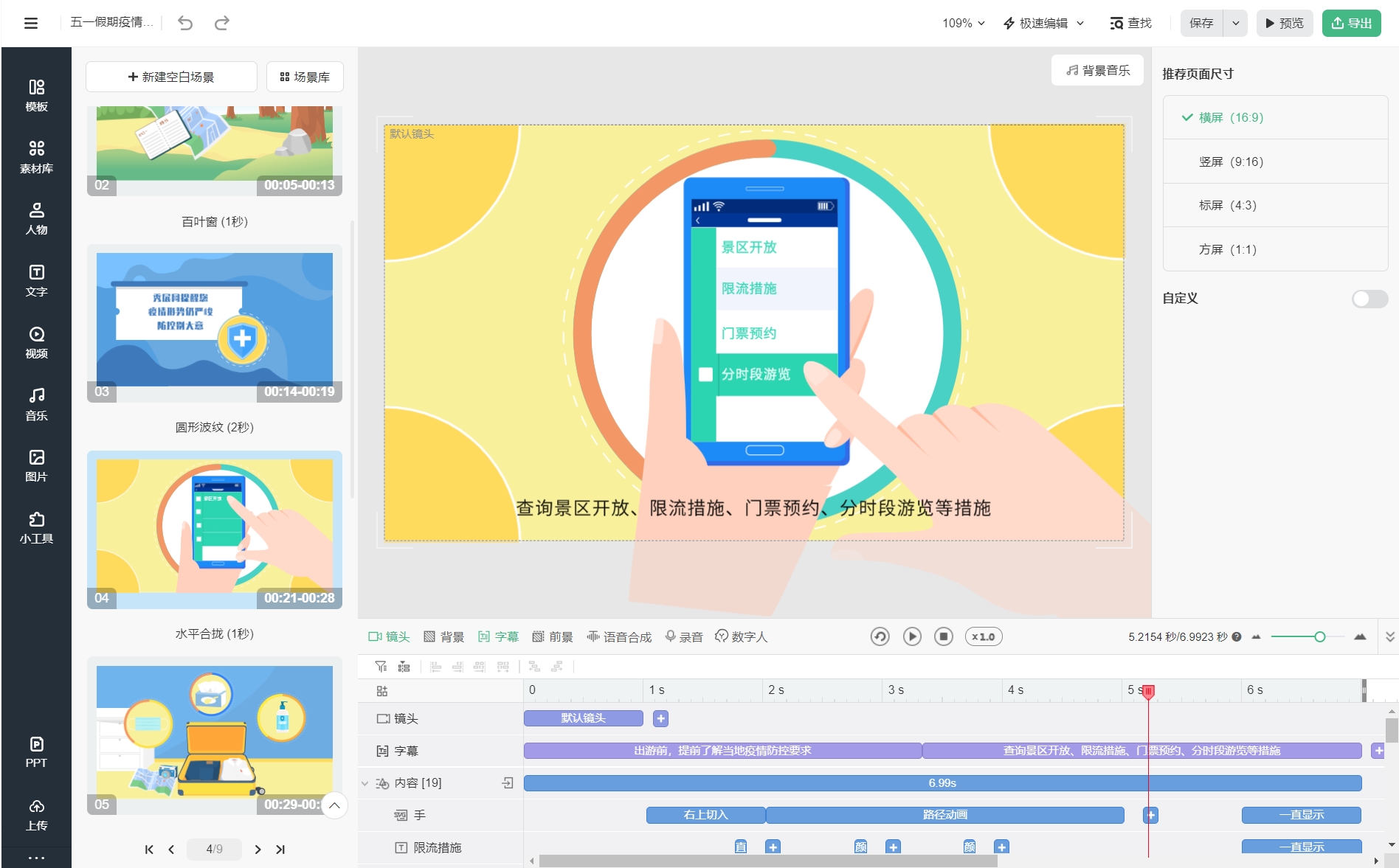Select scene 03 thumbnail
This screenshot has height=868, width=1399.
point(215,323)
